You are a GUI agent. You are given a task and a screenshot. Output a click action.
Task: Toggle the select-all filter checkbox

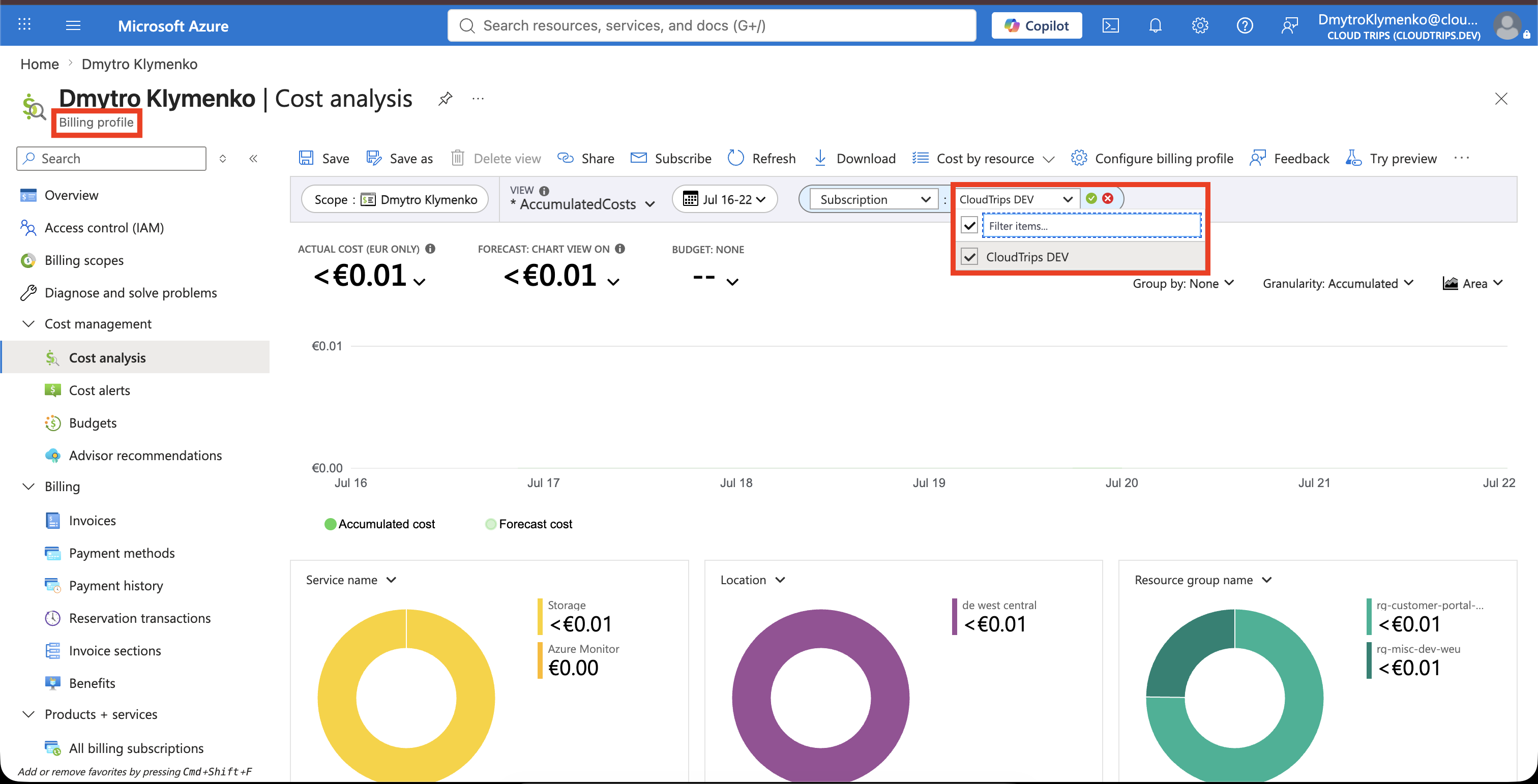point(969,226)
